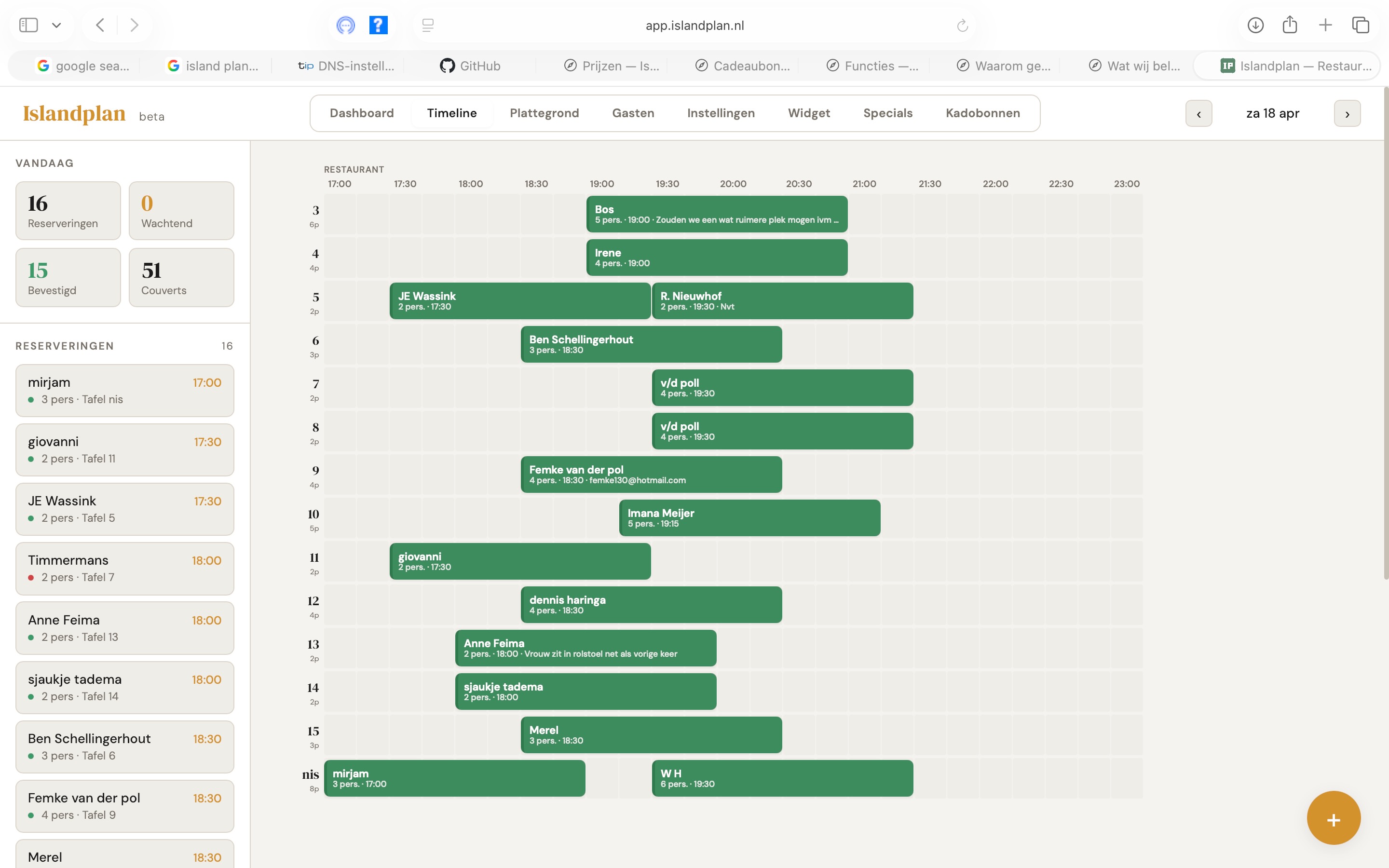Click the Safari share icon
The height and width of the screenshot is (868, 1389).
[1290, 25]
